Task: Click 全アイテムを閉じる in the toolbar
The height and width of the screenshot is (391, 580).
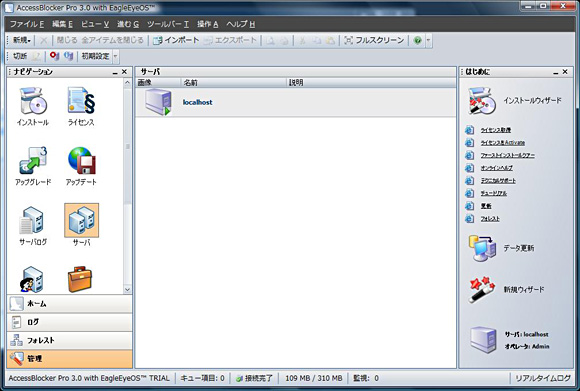Action: pos(112,40)
